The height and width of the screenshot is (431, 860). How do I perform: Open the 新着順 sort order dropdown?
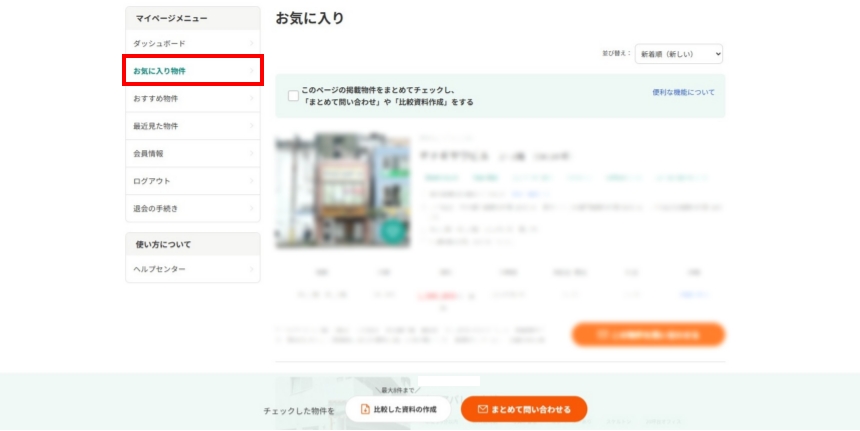click(x=678, y=54)
